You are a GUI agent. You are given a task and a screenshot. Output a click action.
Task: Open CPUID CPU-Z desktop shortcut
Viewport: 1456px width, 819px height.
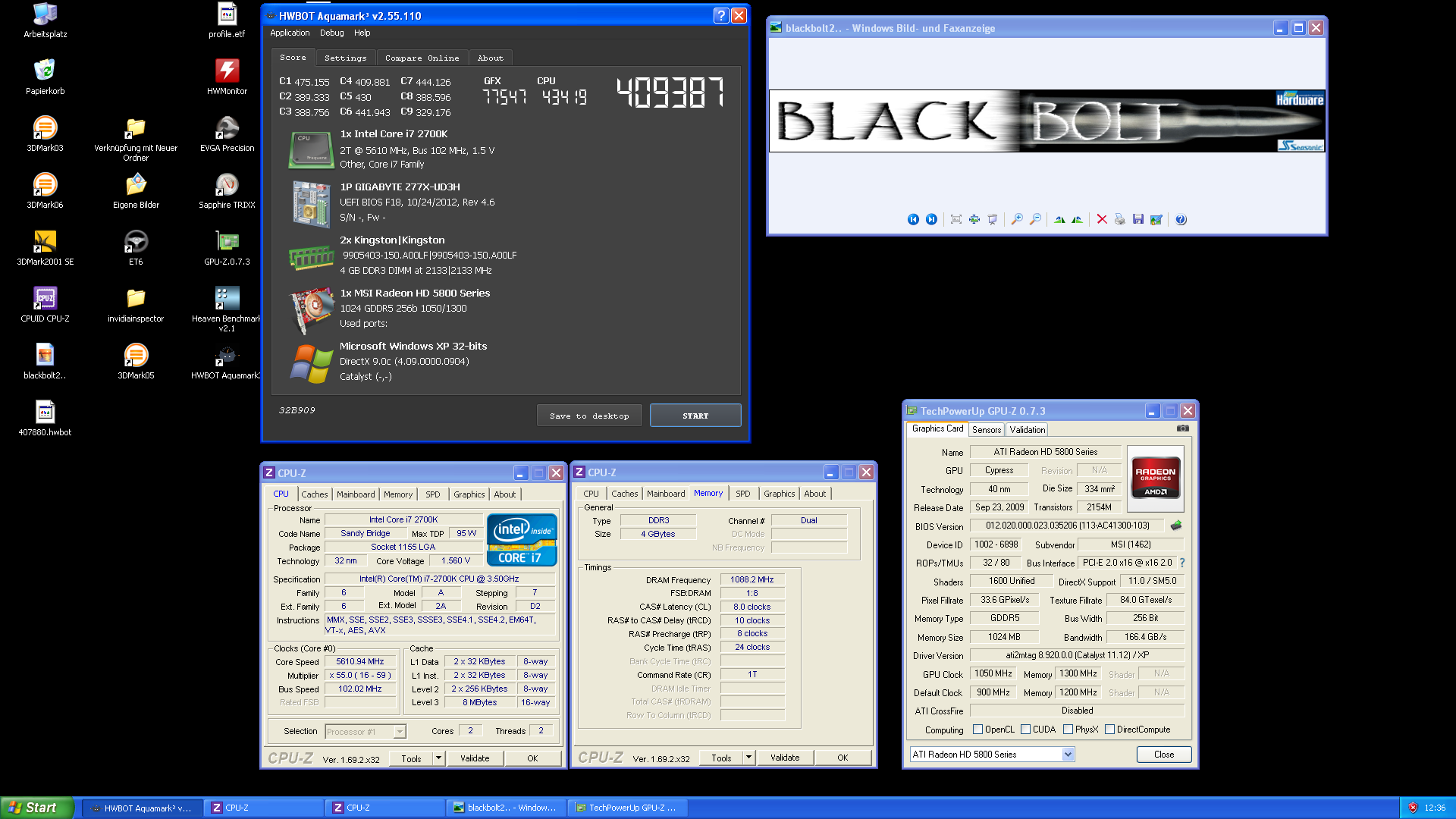pos(45,304)
